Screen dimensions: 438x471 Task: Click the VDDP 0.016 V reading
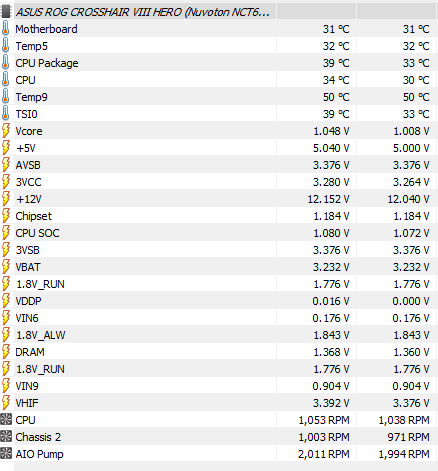331,301
